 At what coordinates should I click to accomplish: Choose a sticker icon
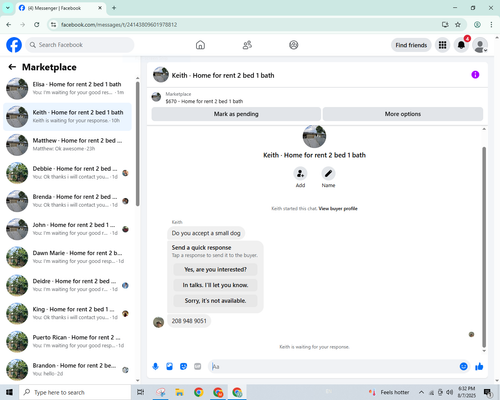pyautogui.click(x=183, y=367)
